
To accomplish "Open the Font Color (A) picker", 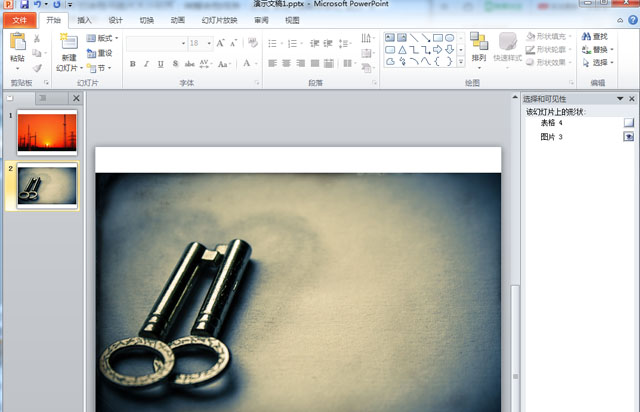I will click(x=249, y=63).
